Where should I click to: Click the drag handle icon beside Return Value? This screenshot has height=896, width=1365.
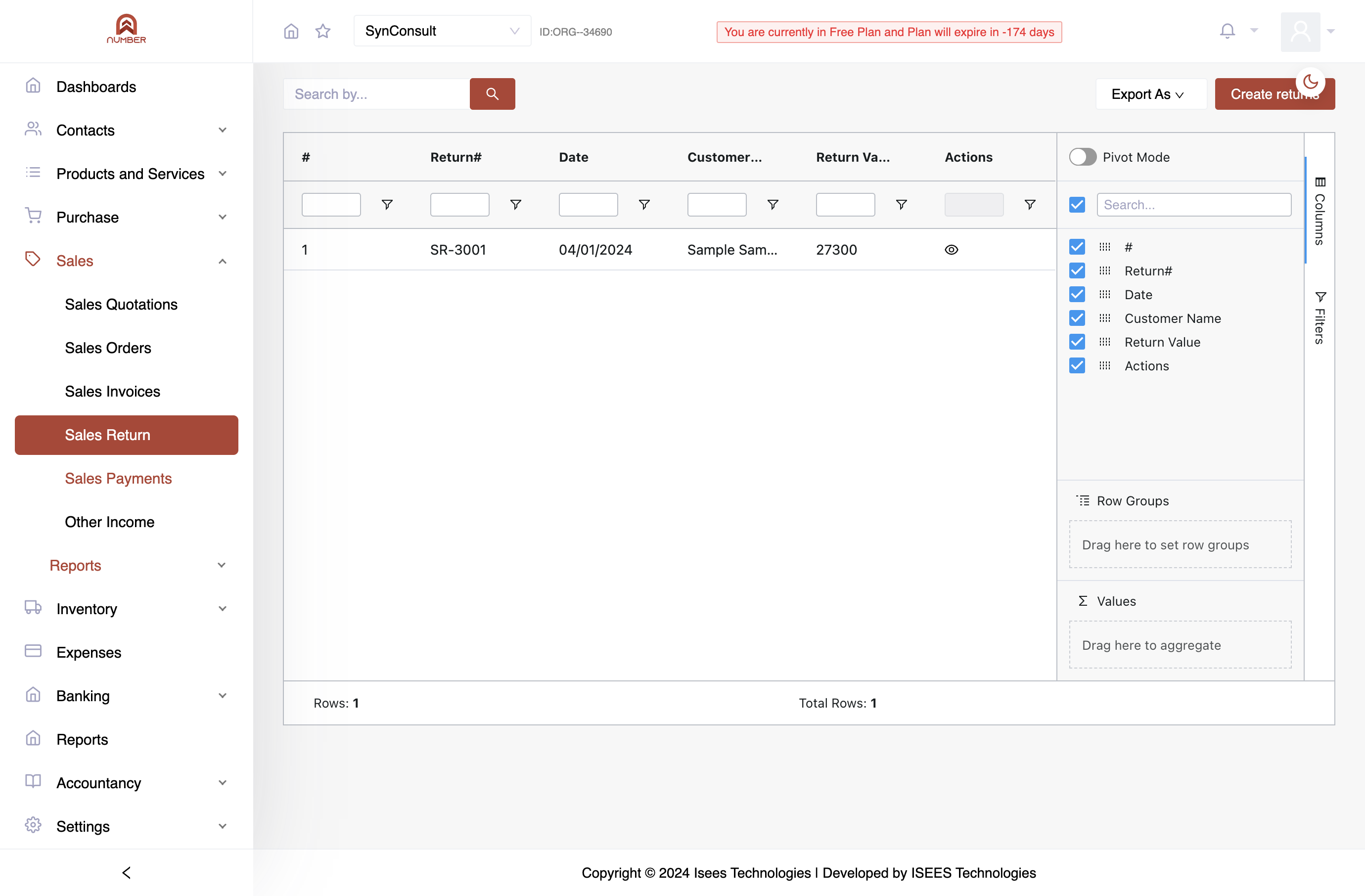1105,342
